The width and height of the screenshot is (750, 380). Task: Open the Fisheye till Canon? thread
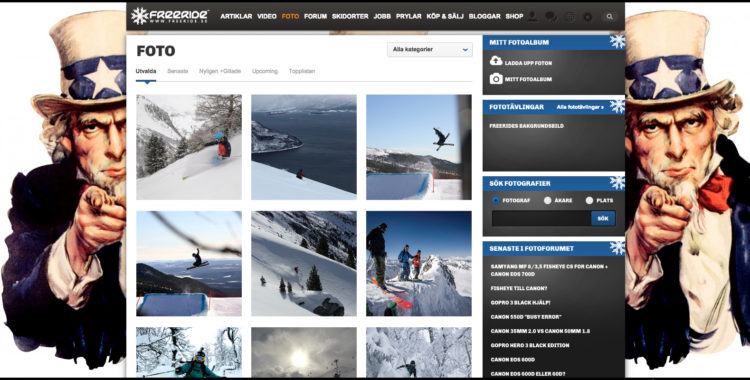pos(519,289)
